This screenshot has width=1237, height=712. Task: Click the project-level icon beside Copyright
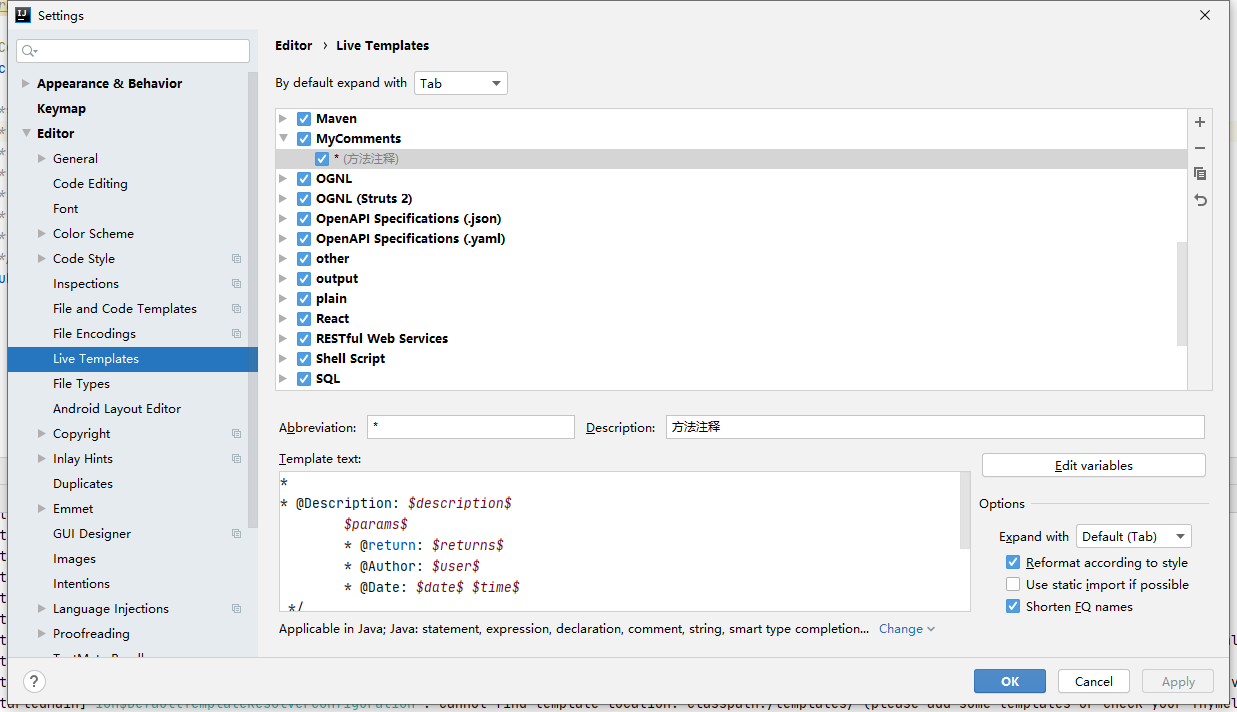(x=236, y=434)
